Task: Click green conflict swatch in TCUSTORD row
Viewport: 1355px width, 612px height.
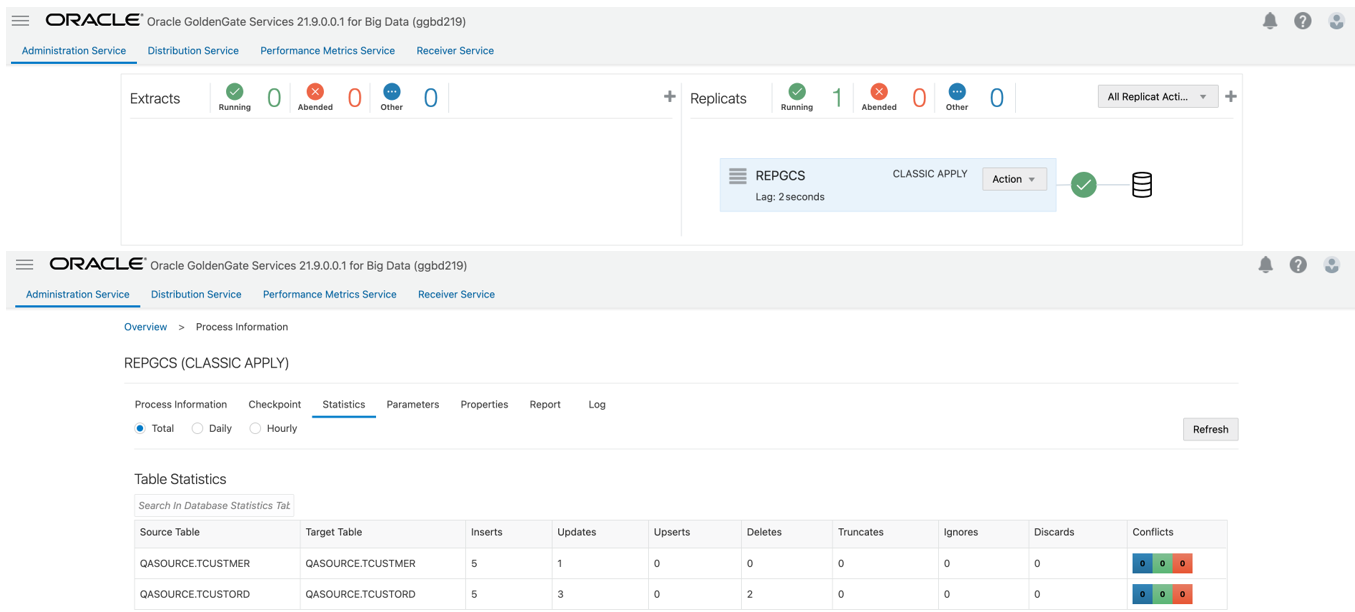Action: pyautogui.click(x=1162, y=594)
